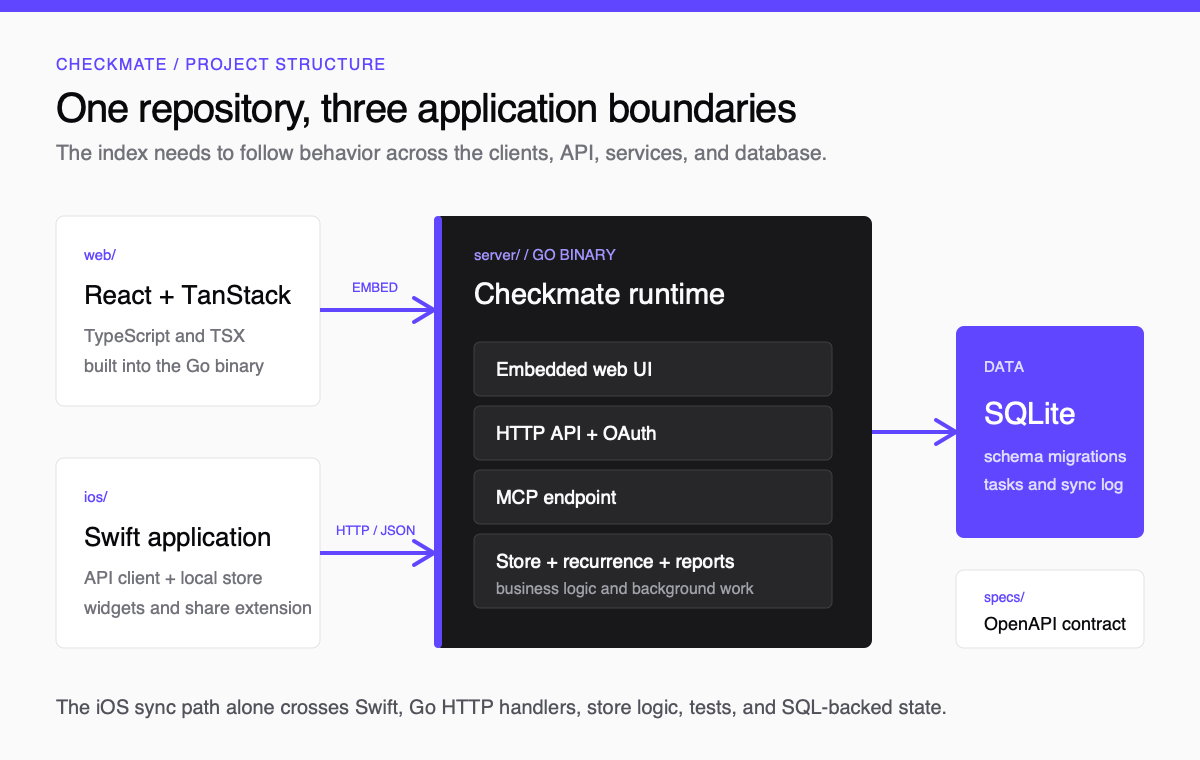This screenshot has height=760, width=1200.
Task: Select the 'Checkmate runtime' heading
Action: tap(599, 294)
